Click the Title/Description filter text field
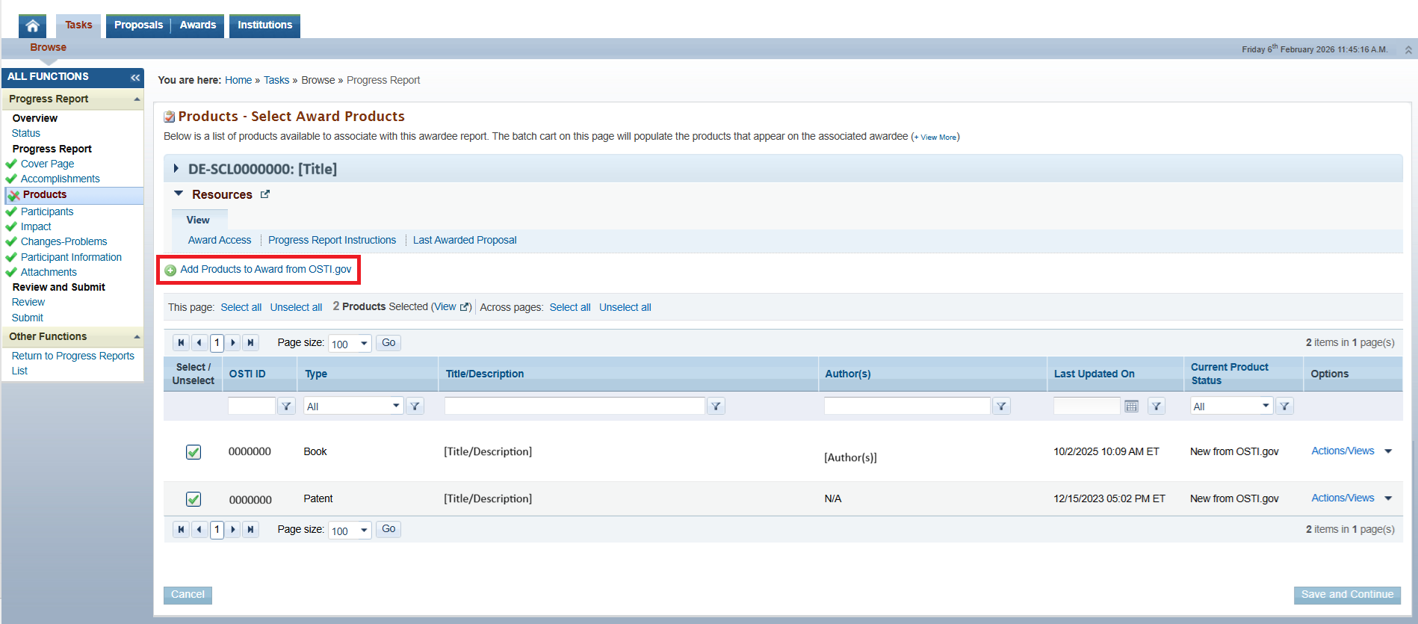Image resolution: width=1418 pixels, height=624 pixels. tap(574, 406)
